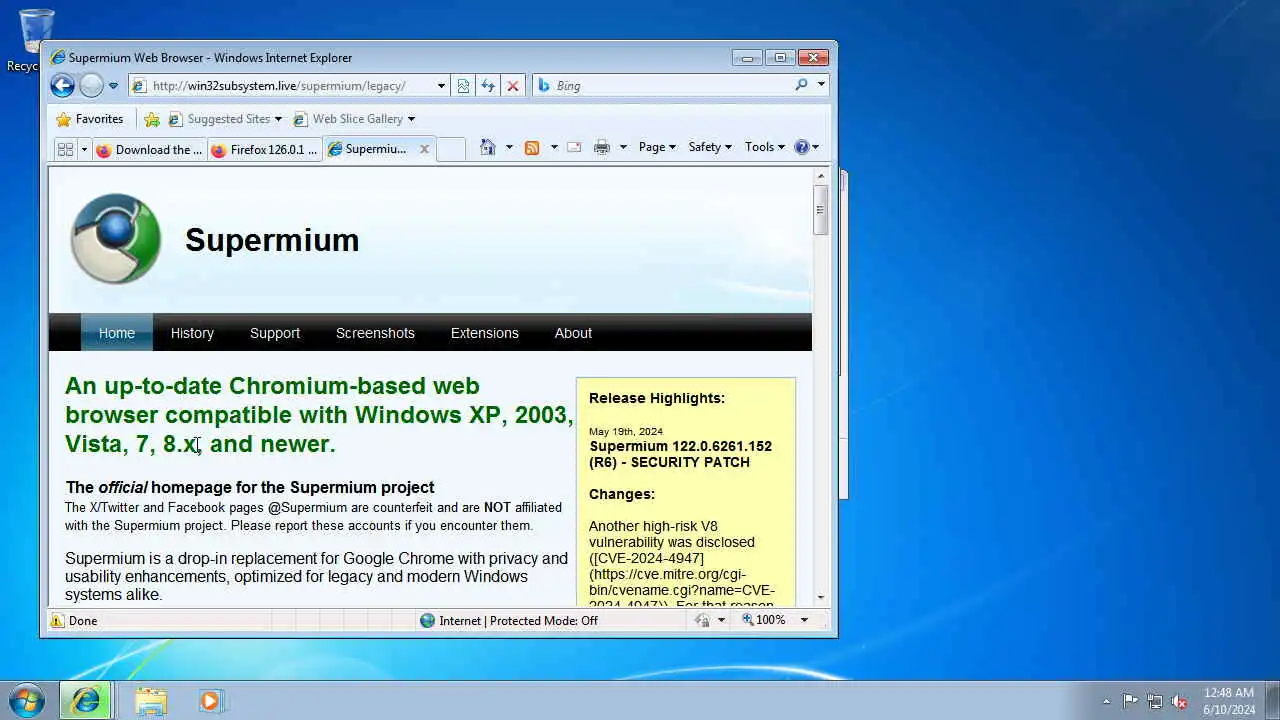Image resolution: width=1280 pixels, height=720 pixels.
Task: Click the greyed Forward arrow button
Action: tap(91, 86)
